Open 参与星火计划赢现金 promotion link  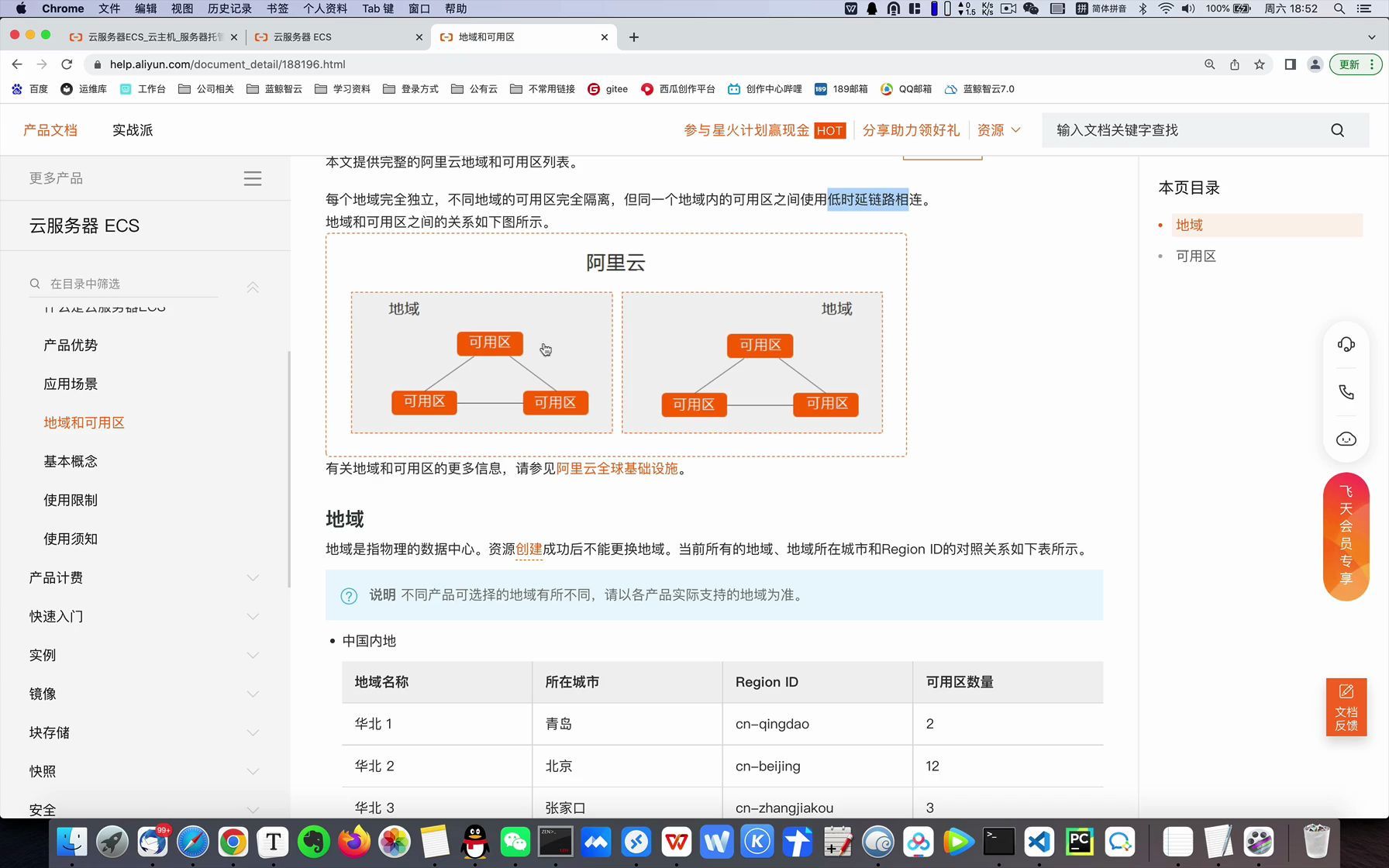pyautogui.click(x=764, y=130)
